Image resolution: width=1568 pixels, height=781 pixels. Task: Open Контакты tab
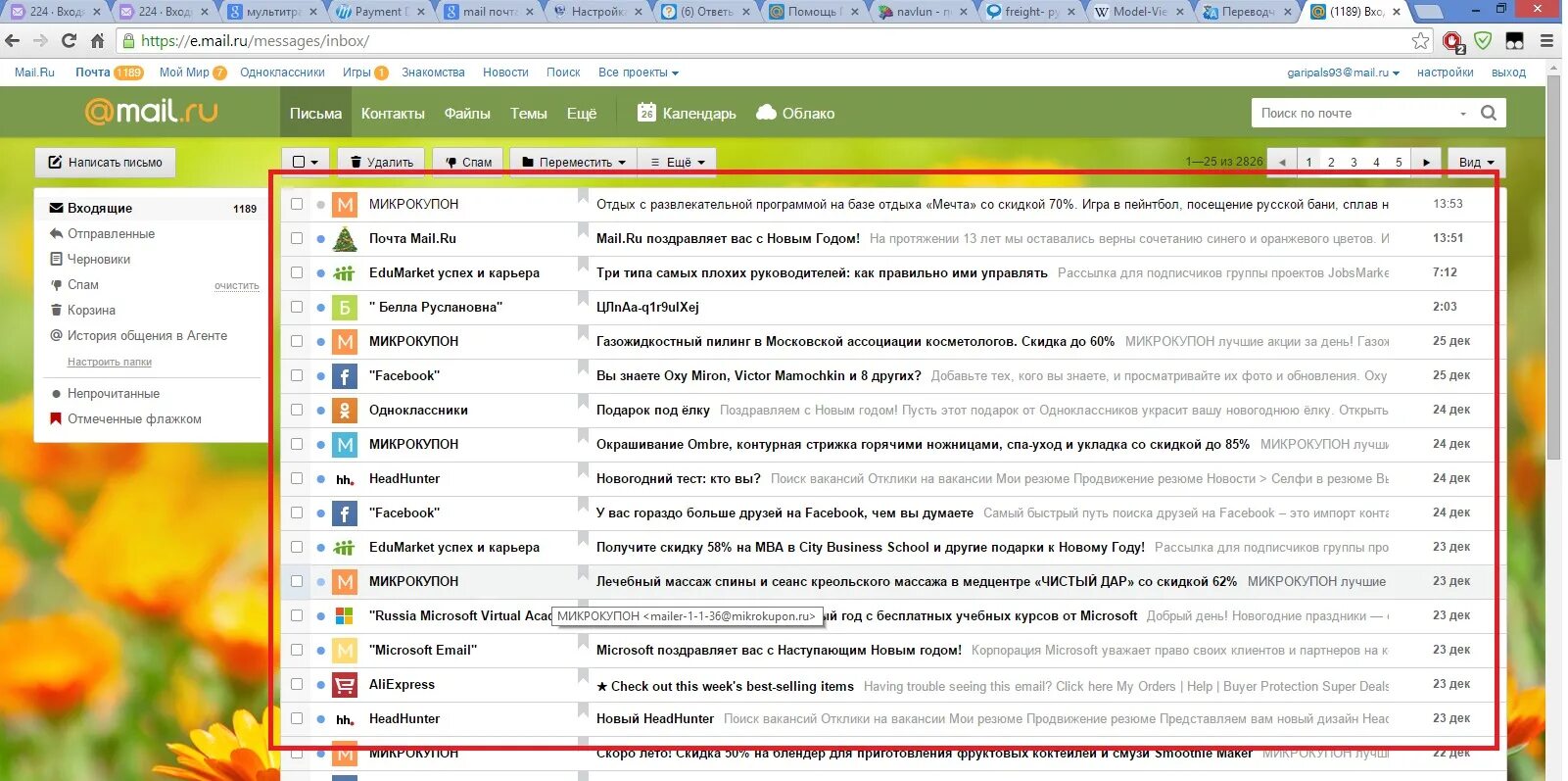pyautogui.click(x=393, y=113)
